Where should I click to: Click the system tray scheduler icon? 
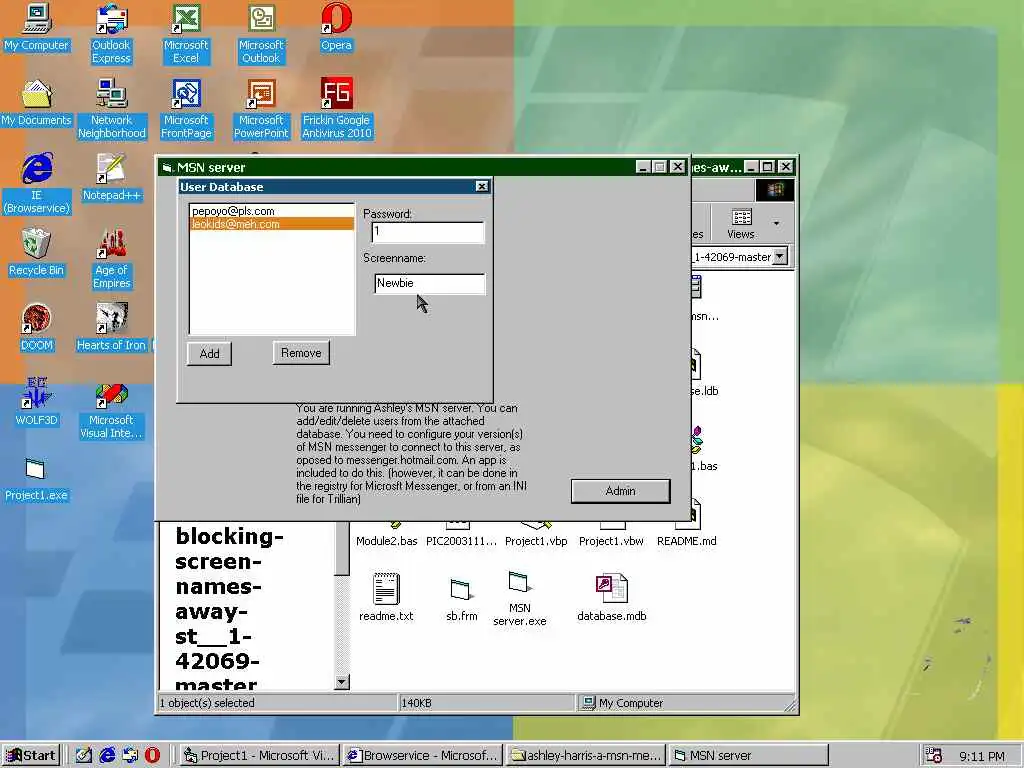933,755
